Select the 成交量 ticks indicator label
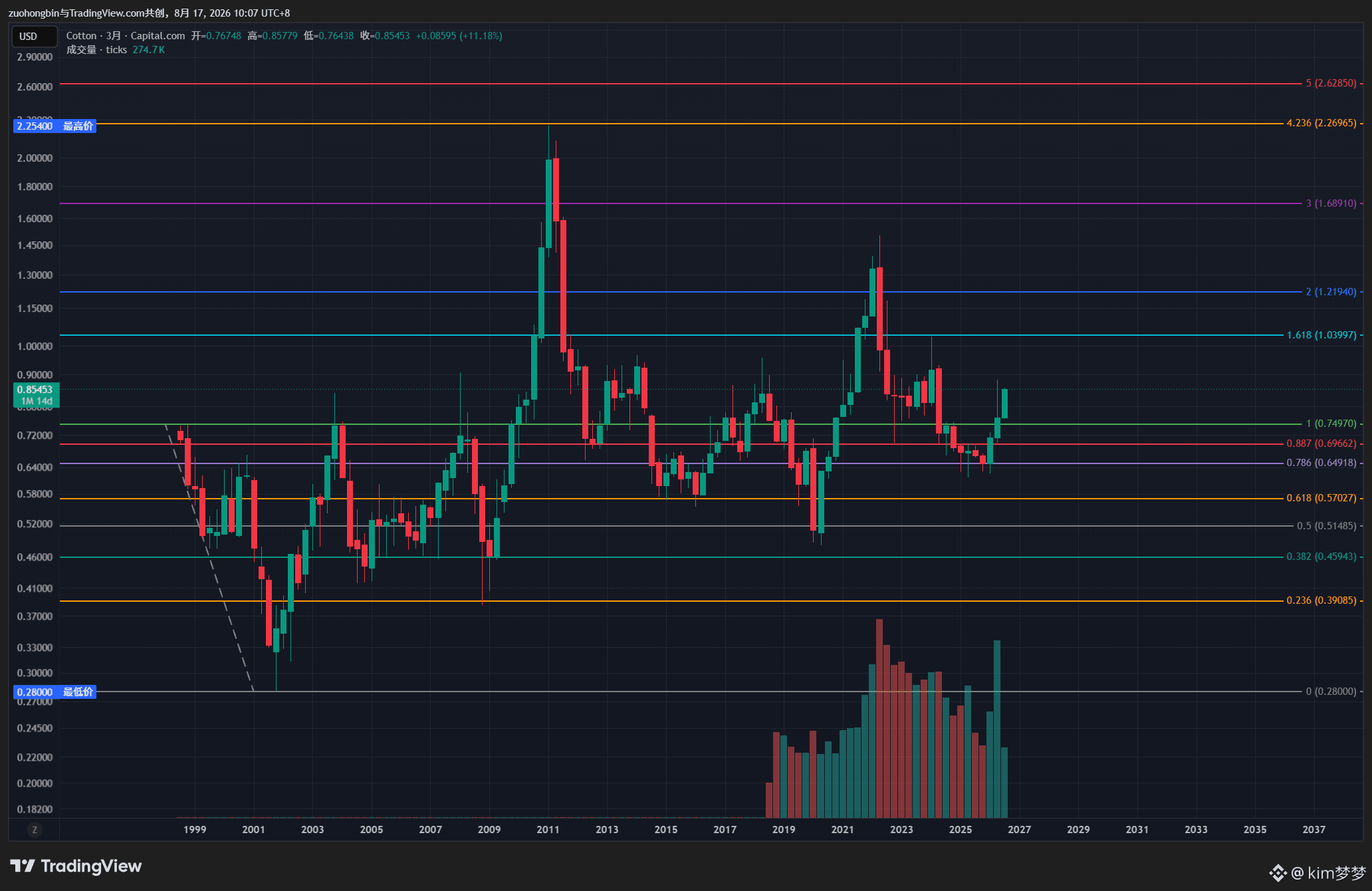This screenshot has height=891, width=1372. (96, 50)
